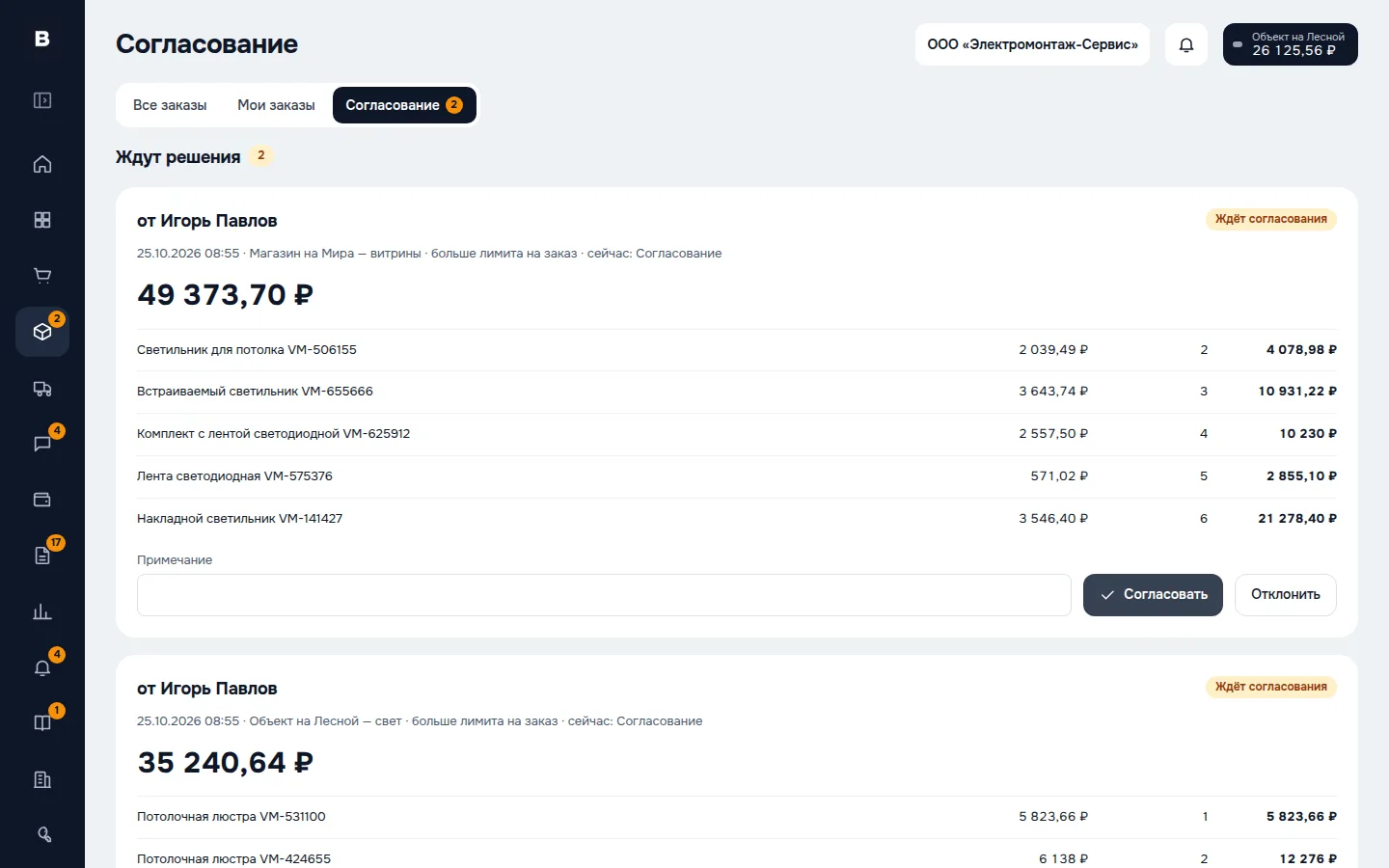The image size is (1389, 868).
Task: Open the book icon with badge 1
Action: (42, 723)
